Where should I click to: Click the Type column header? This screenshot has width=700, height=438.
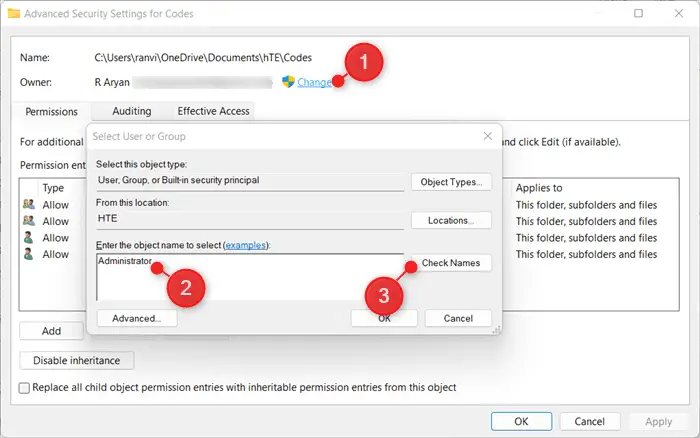[53, 188]
